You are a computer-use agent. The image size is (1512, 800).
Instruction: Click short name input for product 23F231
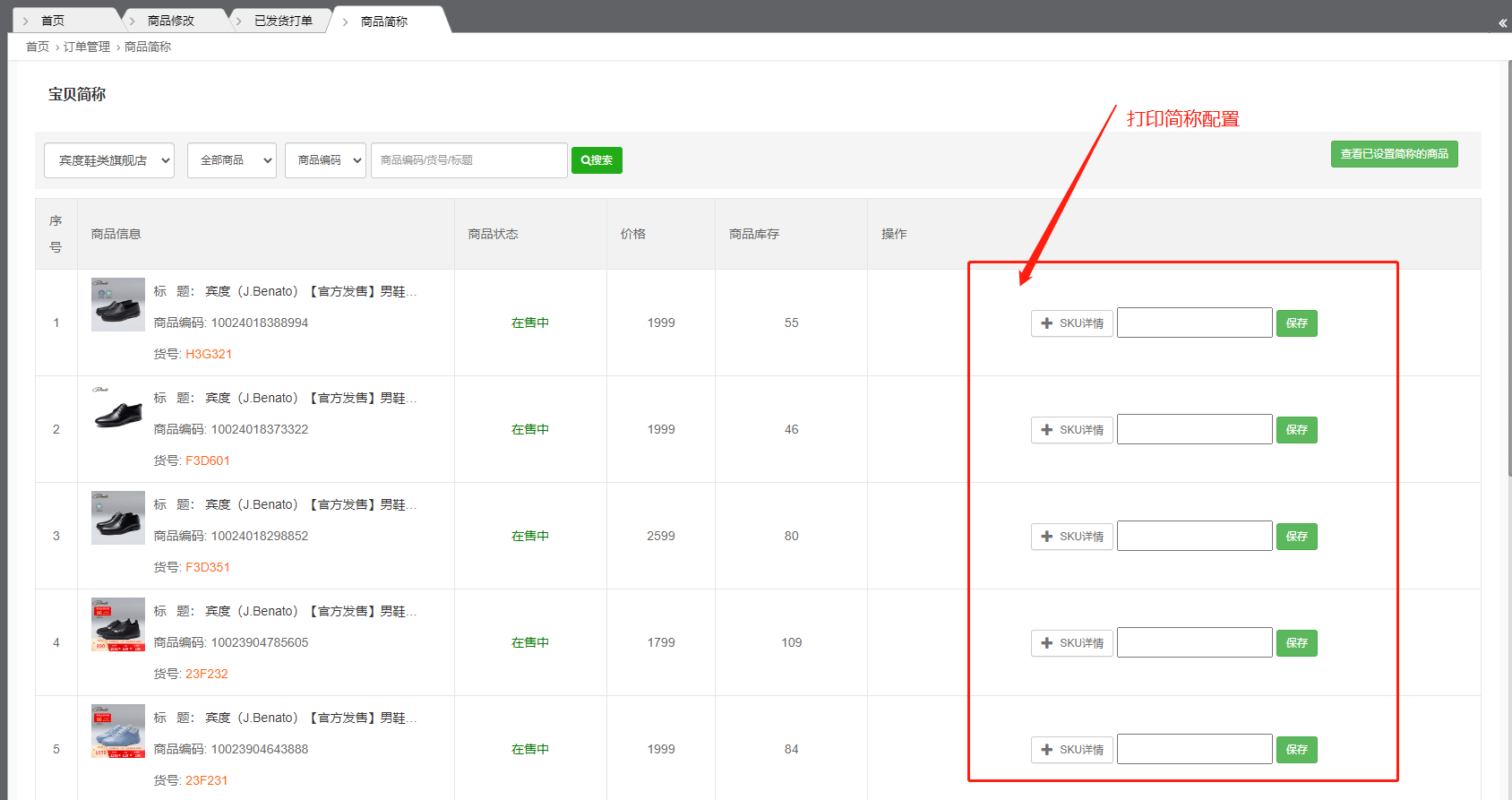coord(1194,749)
